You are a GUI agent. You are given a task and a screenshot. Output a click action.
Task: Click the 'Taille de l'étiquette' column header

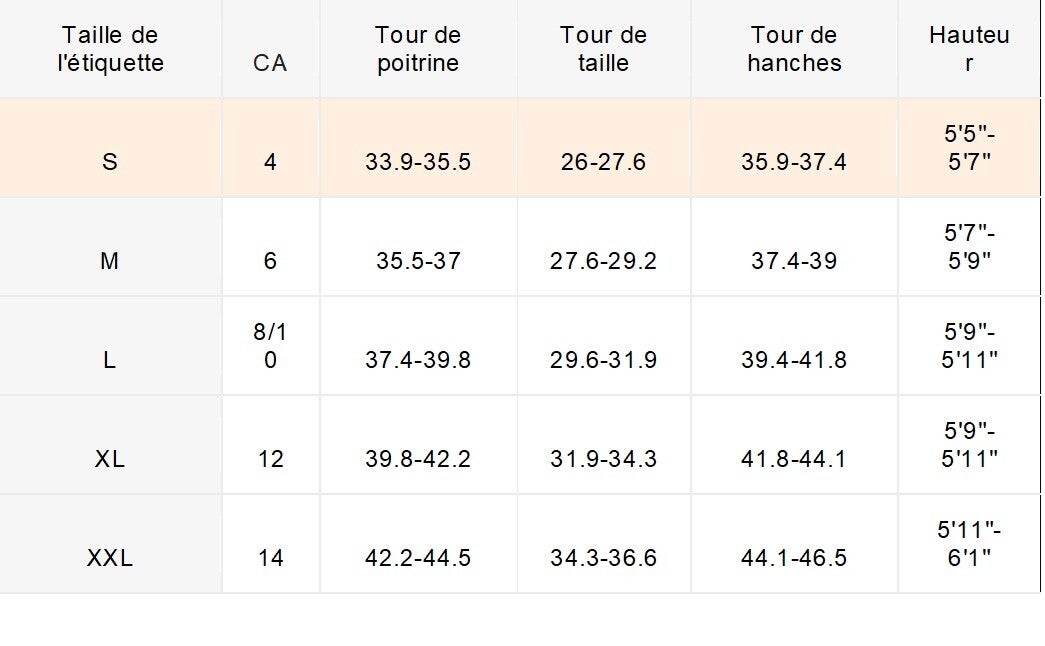pyautogui.click(x=110, y=49)
